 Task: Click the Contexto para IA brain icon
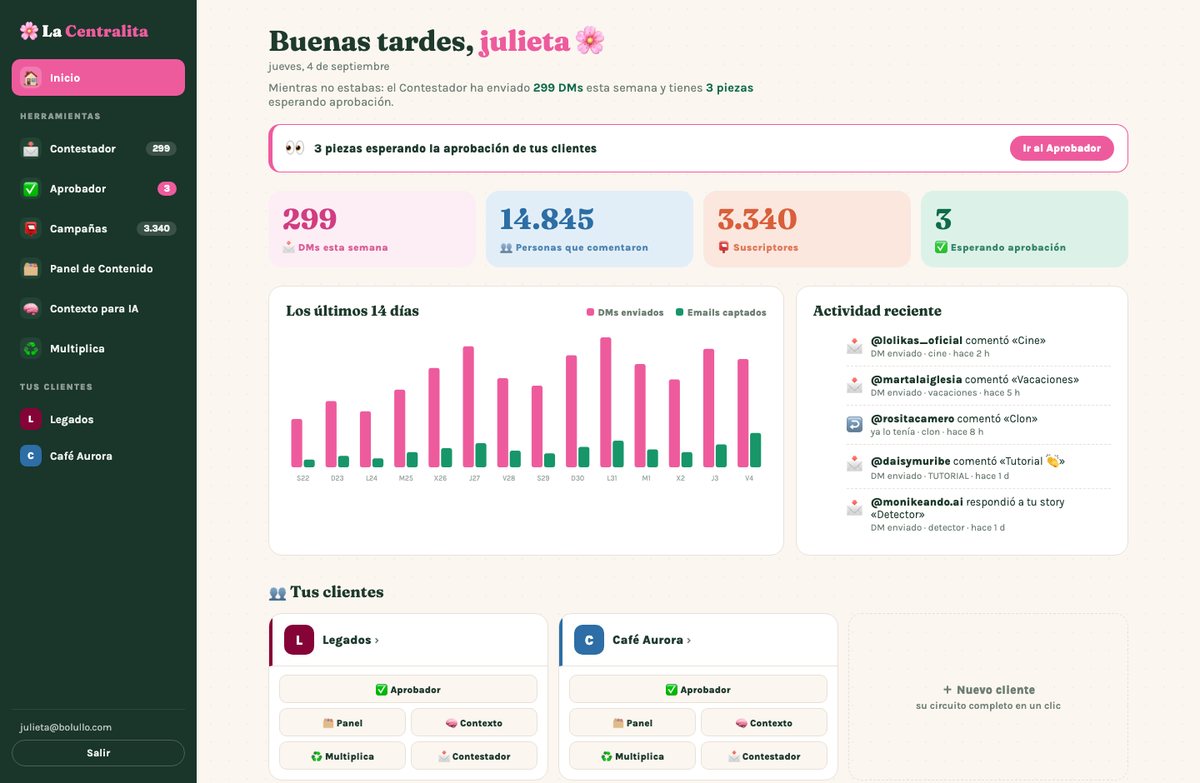(x=31, y=309)
